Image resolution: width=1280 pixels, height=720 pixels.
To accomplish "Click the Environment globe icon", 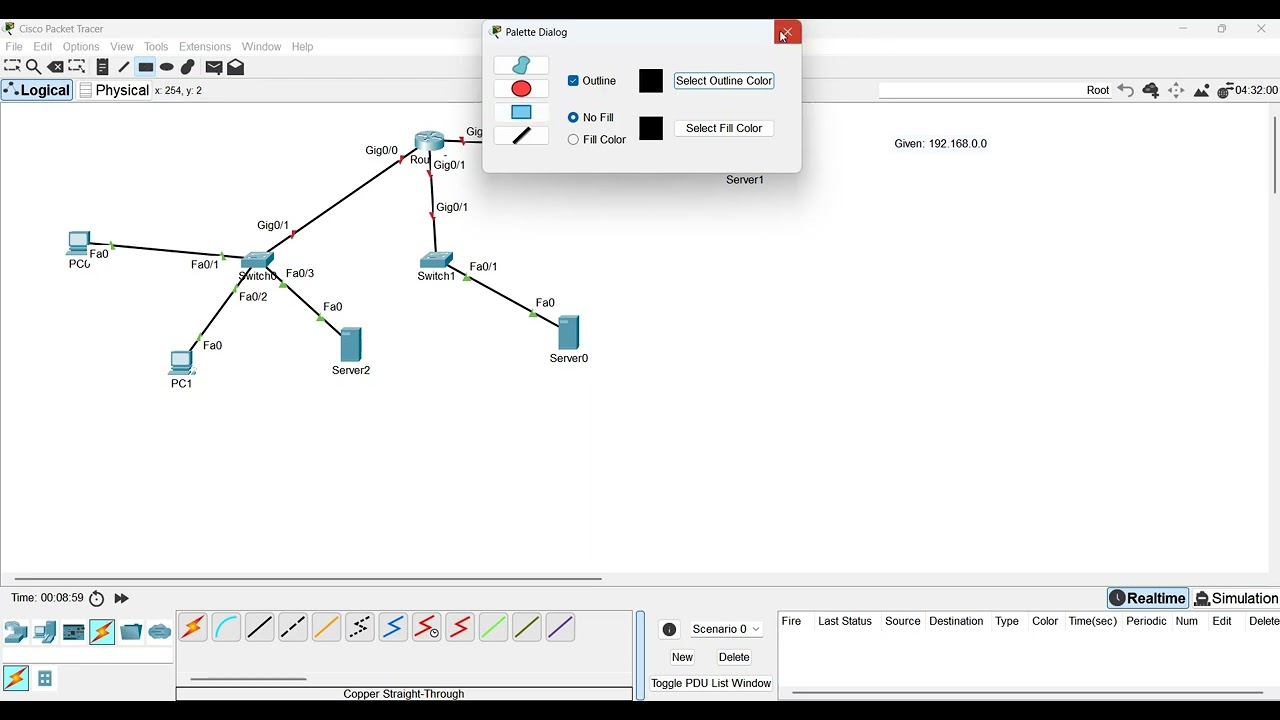I will pyautogui.click(x=1225, y=91).
